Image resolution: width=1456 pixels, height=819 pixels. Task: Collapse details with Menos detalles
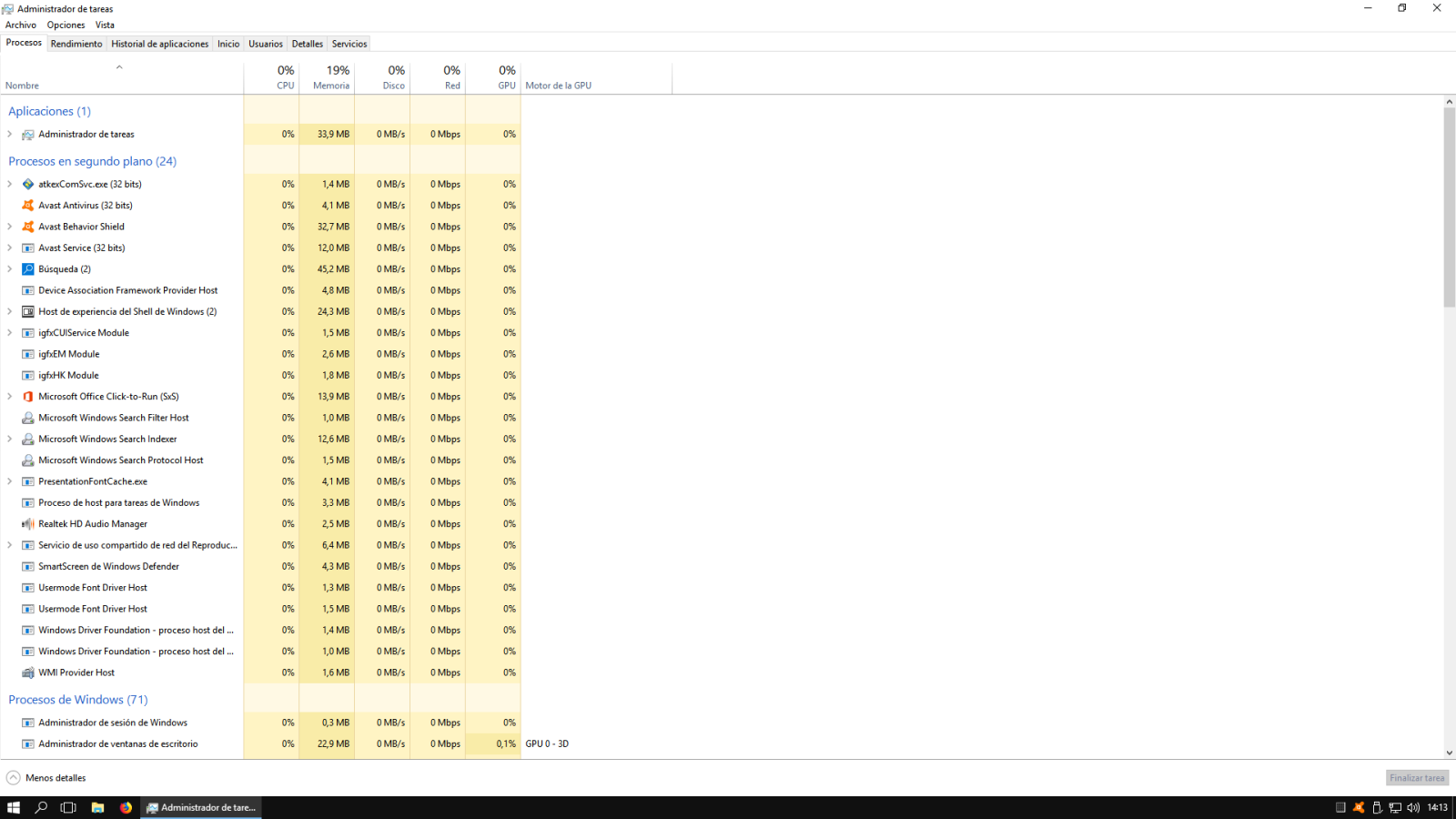pyautogui.click(x=46, y=778)
